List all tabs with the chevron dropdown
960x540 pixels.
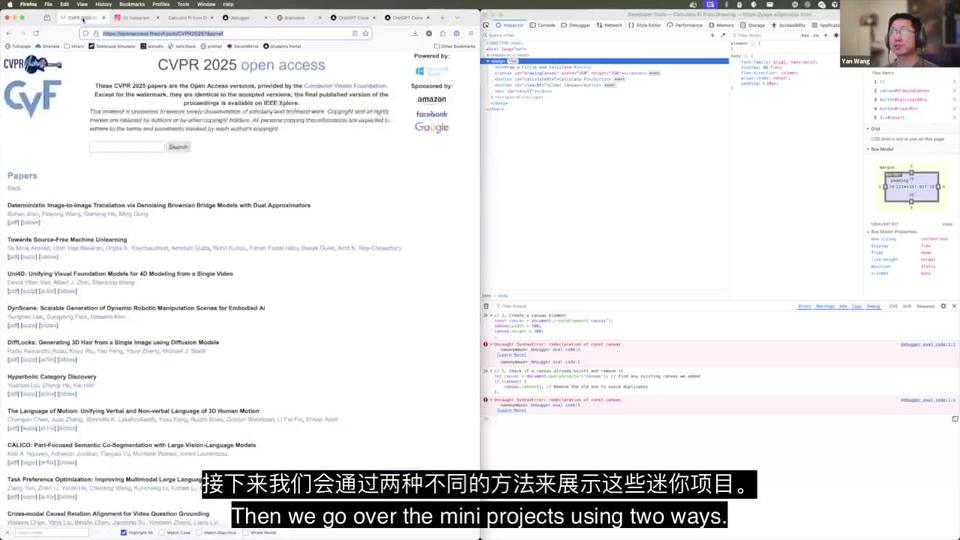[457, 18]
